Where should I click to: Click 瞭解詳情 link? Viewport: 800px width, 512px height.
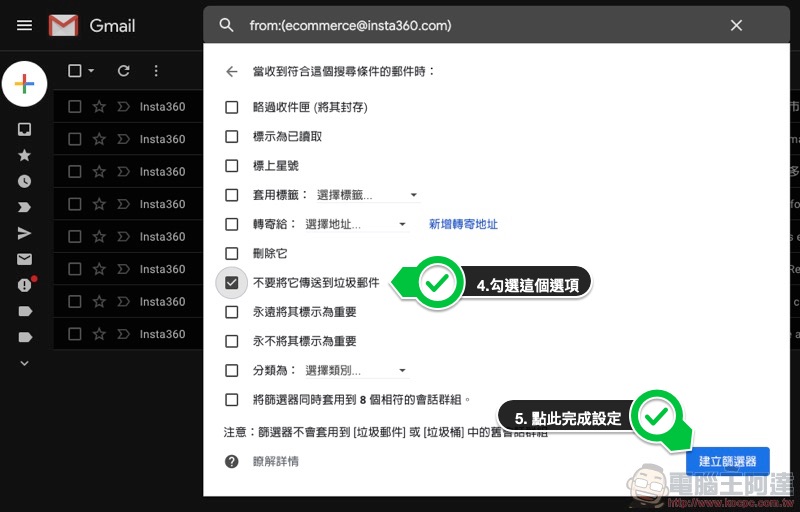coord(276,462)
